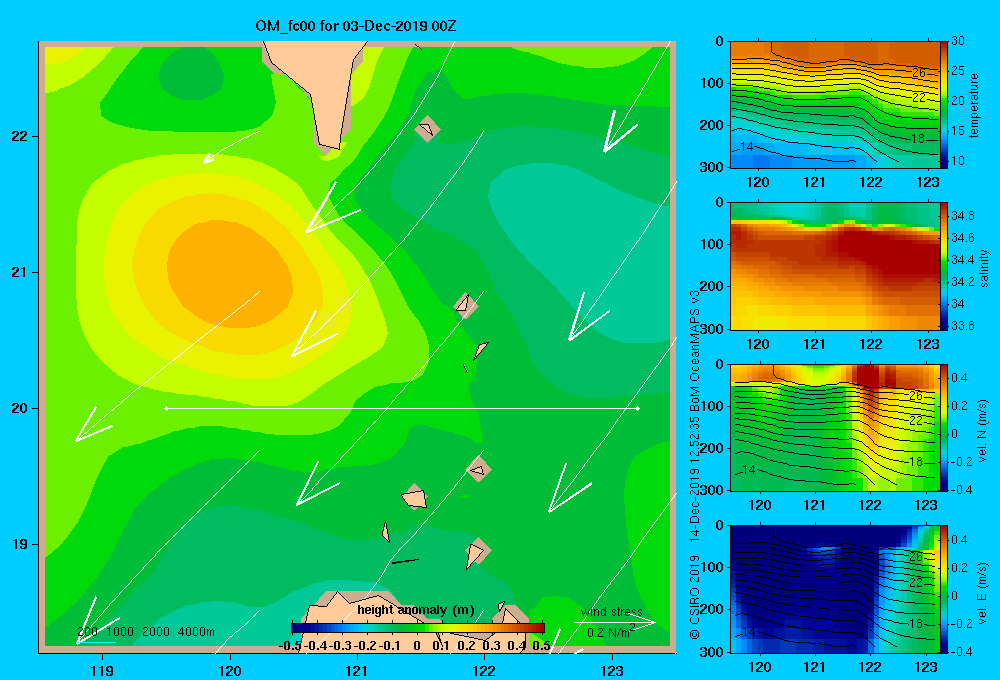Click longitude label "121" on main map axis

(x=357, y=670)
